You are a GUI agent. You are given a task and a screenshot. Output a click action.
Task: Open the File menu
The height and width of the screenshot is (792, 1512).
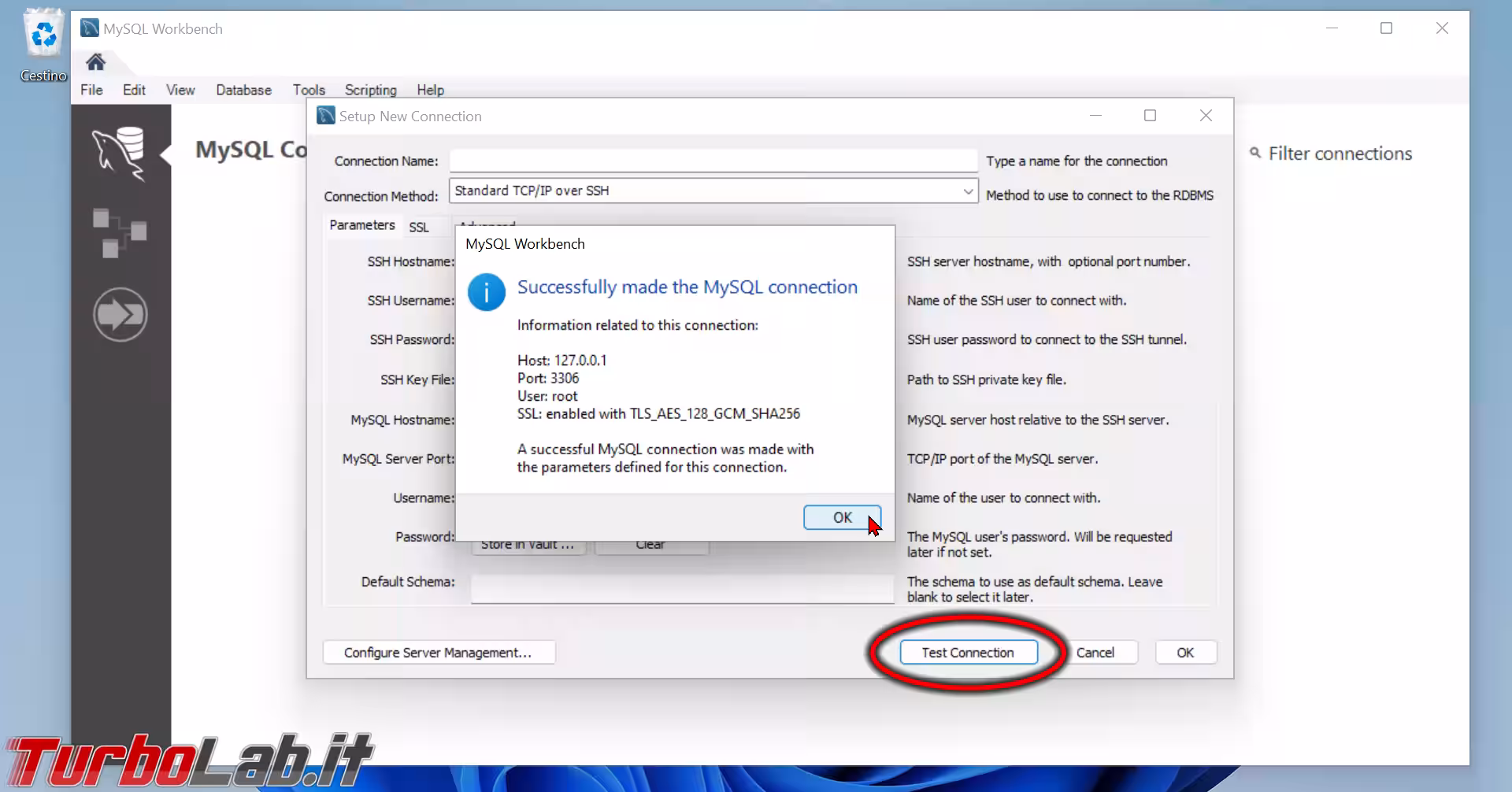tap(91, 90)
